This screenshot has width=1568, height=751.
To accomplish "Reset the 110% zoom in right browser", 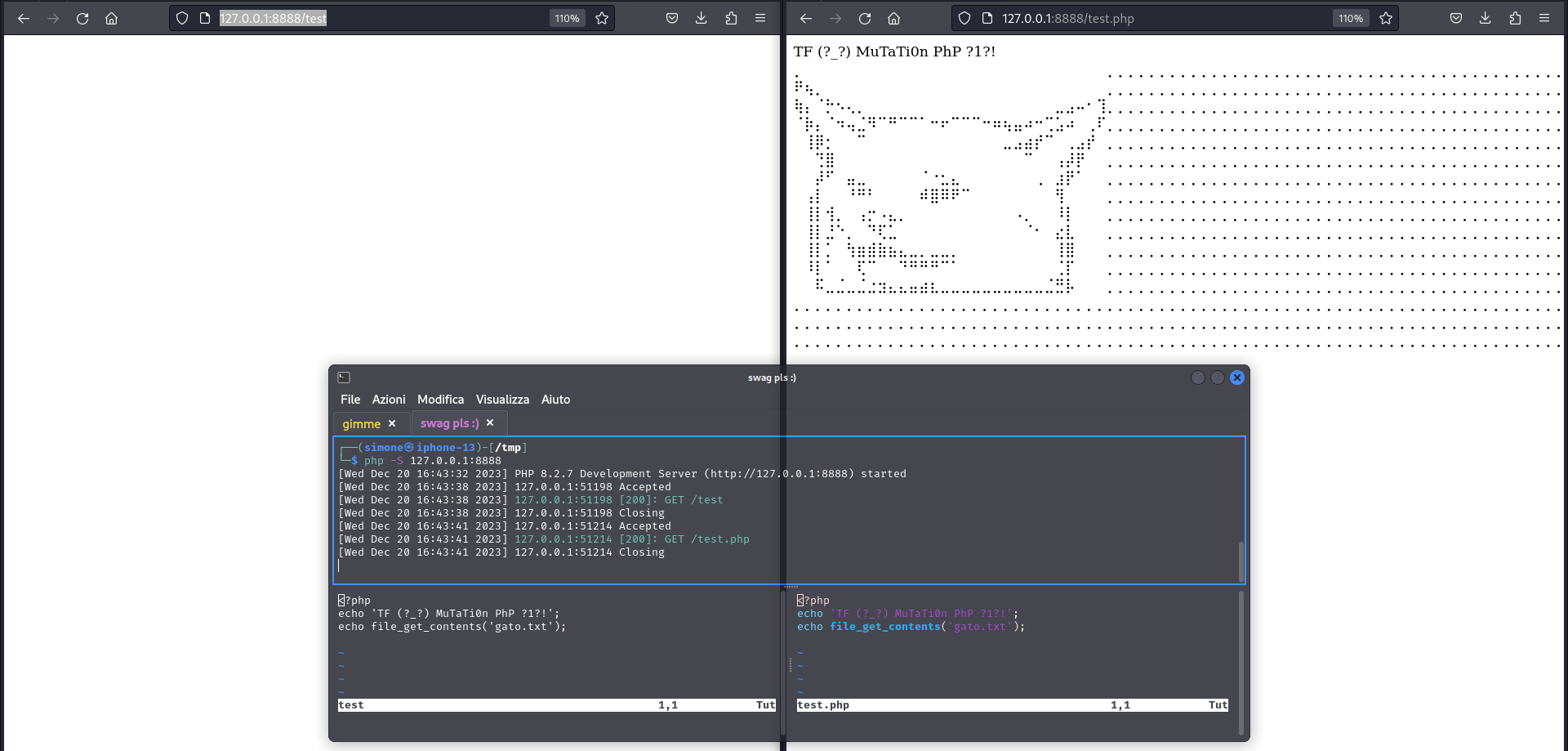I will [1351, 18].
